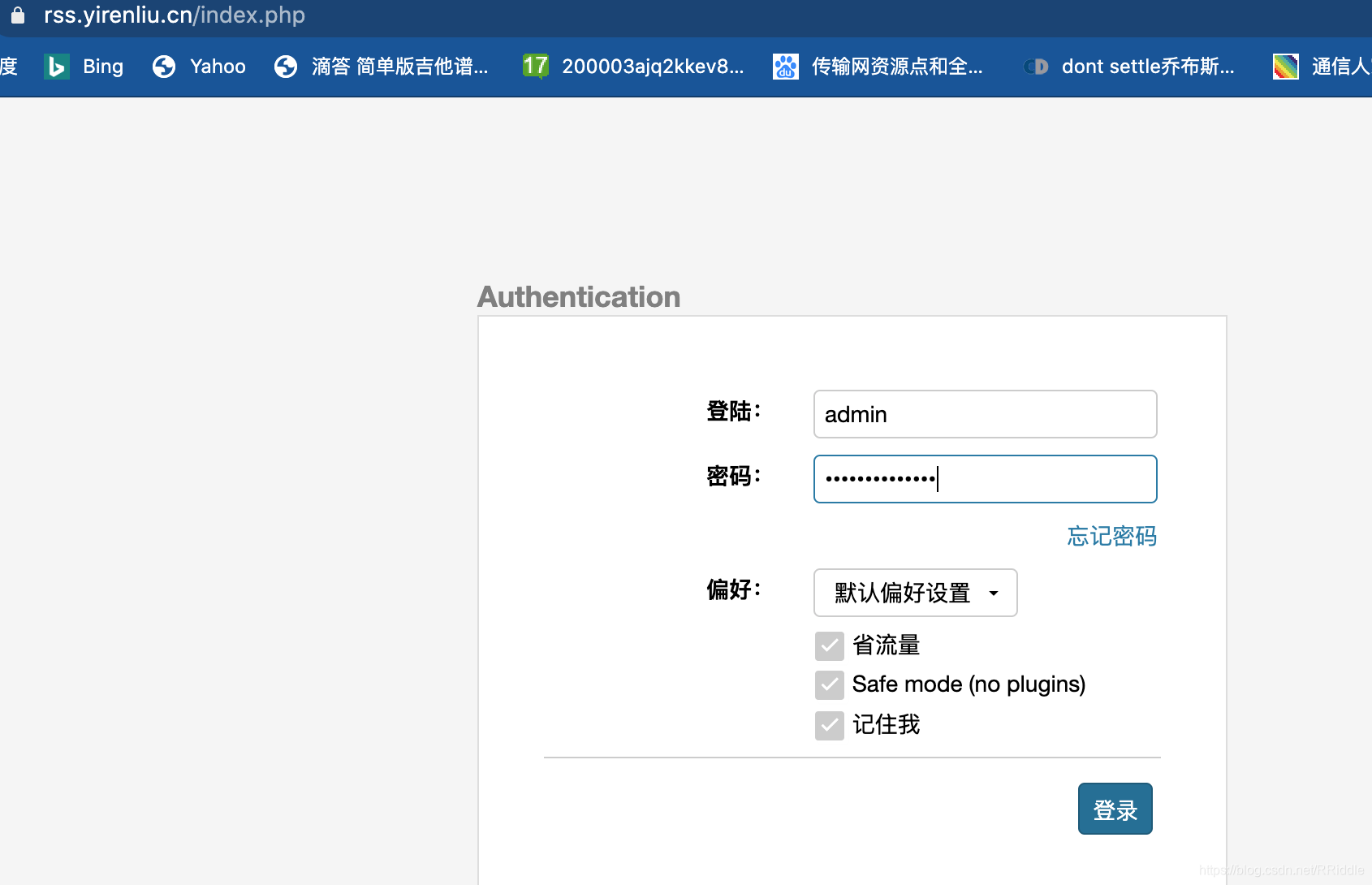Open the Baidu-icon 传输网资源点 bookmark
This screenshot has height=885, width=1372.
[x=785, y=67]
